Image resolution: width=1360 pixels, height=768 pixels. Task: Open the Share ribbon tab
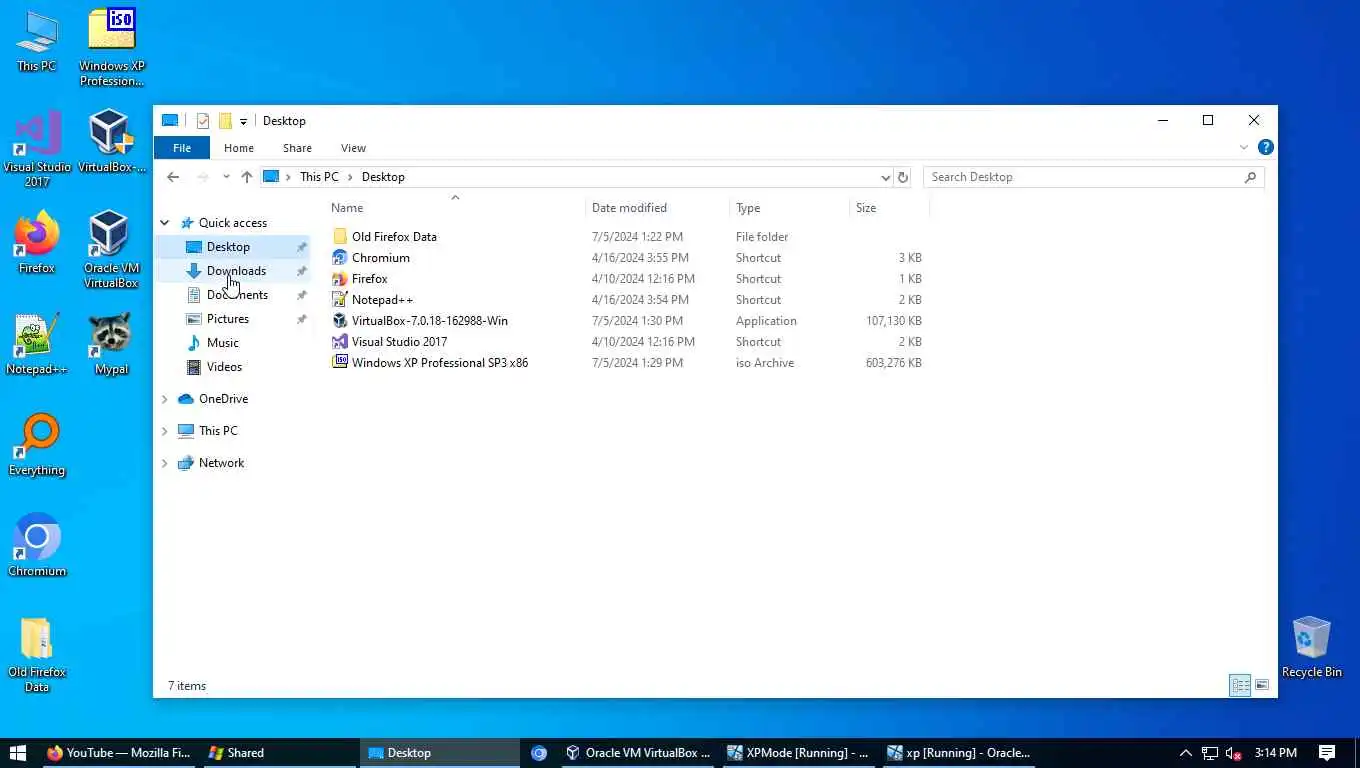coord(297,148)
